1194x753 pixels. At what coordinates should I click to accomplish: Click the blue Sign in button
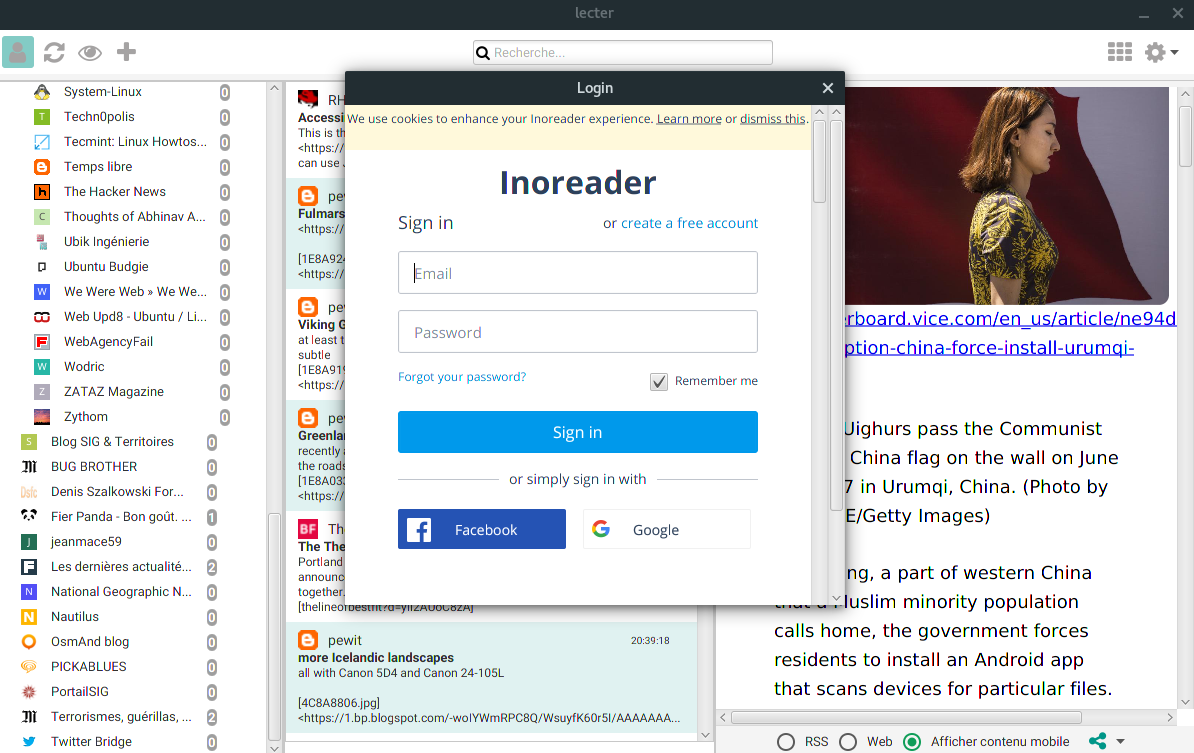[x=578, y=432]
